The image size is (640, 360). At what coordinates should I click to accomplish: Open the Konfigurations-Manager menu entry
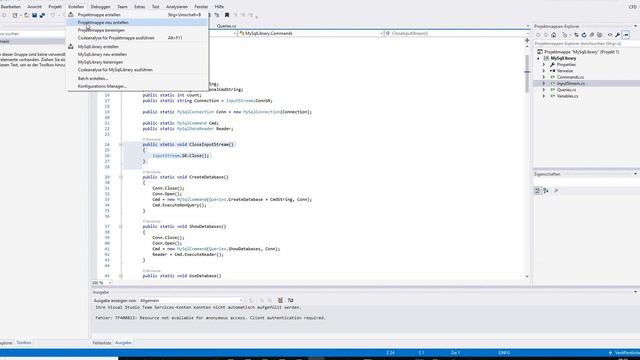138,86
